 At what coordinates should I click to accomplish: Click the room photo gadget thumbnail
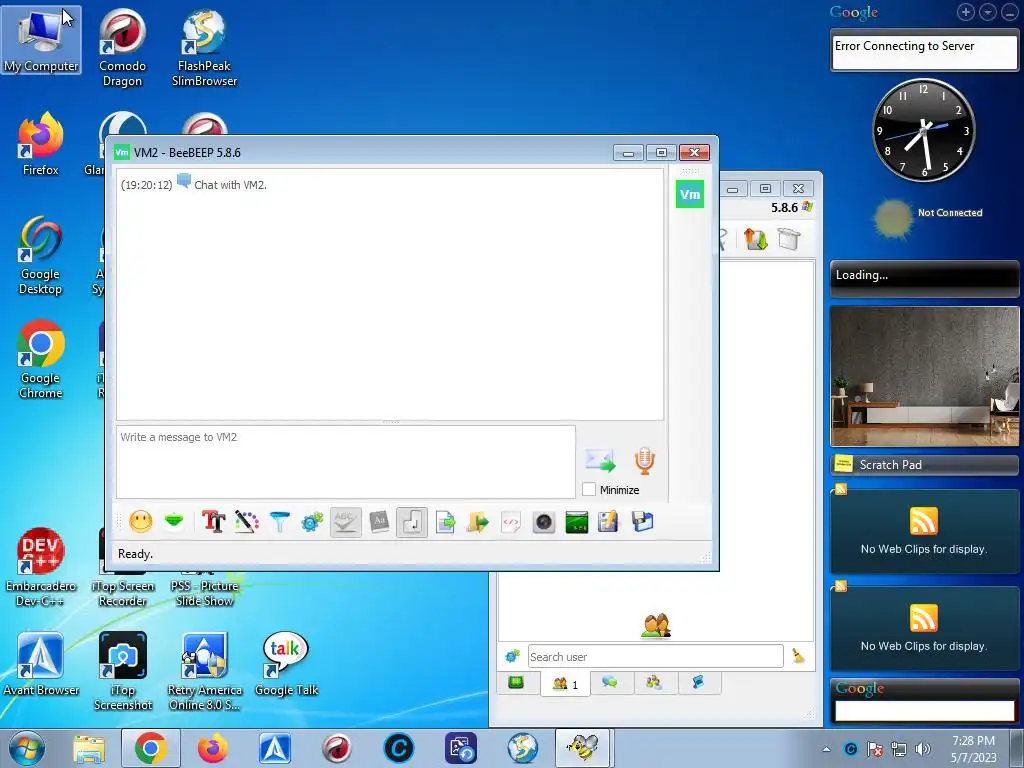[924, 376]
